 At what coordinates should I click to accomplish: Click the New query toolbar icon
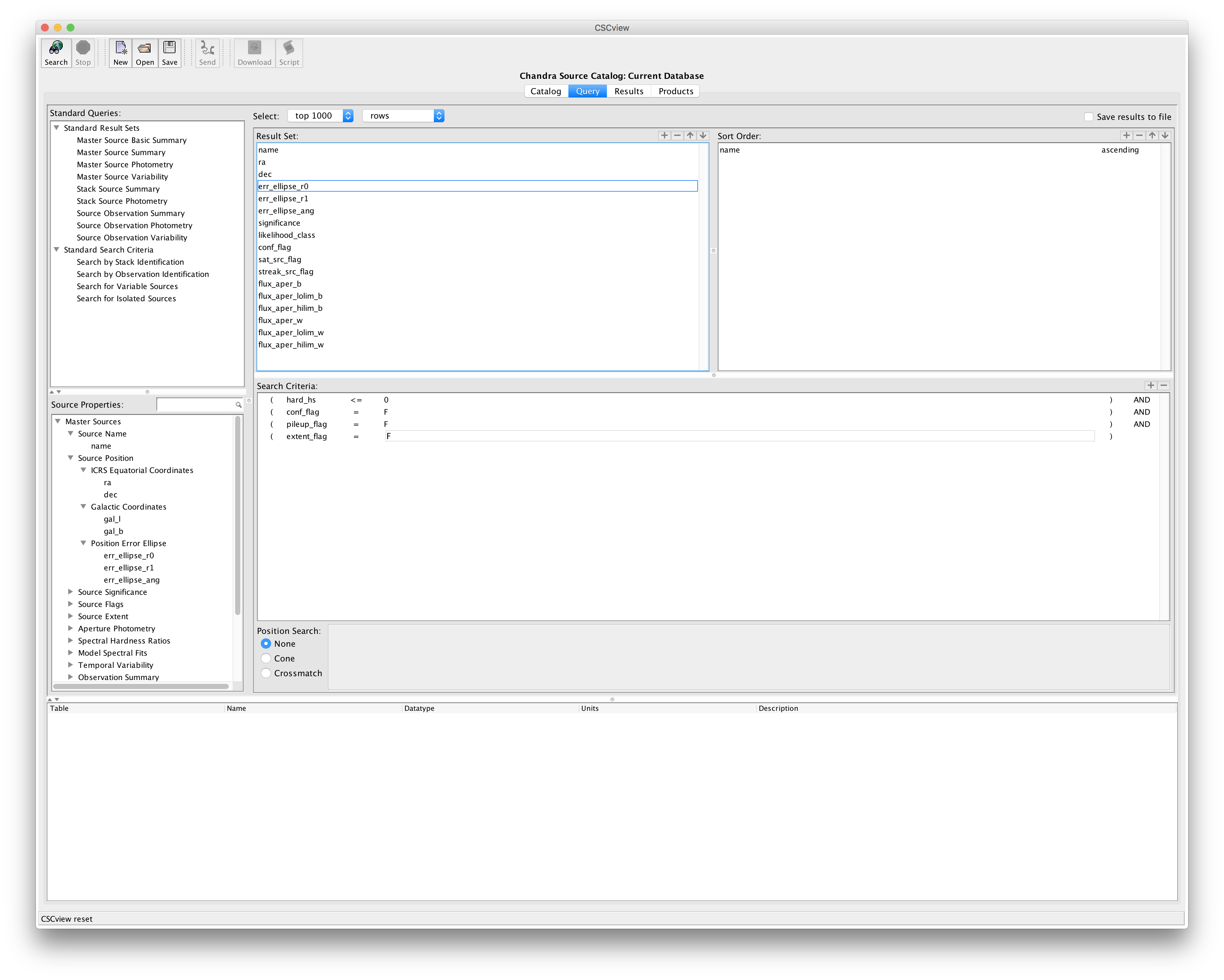(120, 48)
